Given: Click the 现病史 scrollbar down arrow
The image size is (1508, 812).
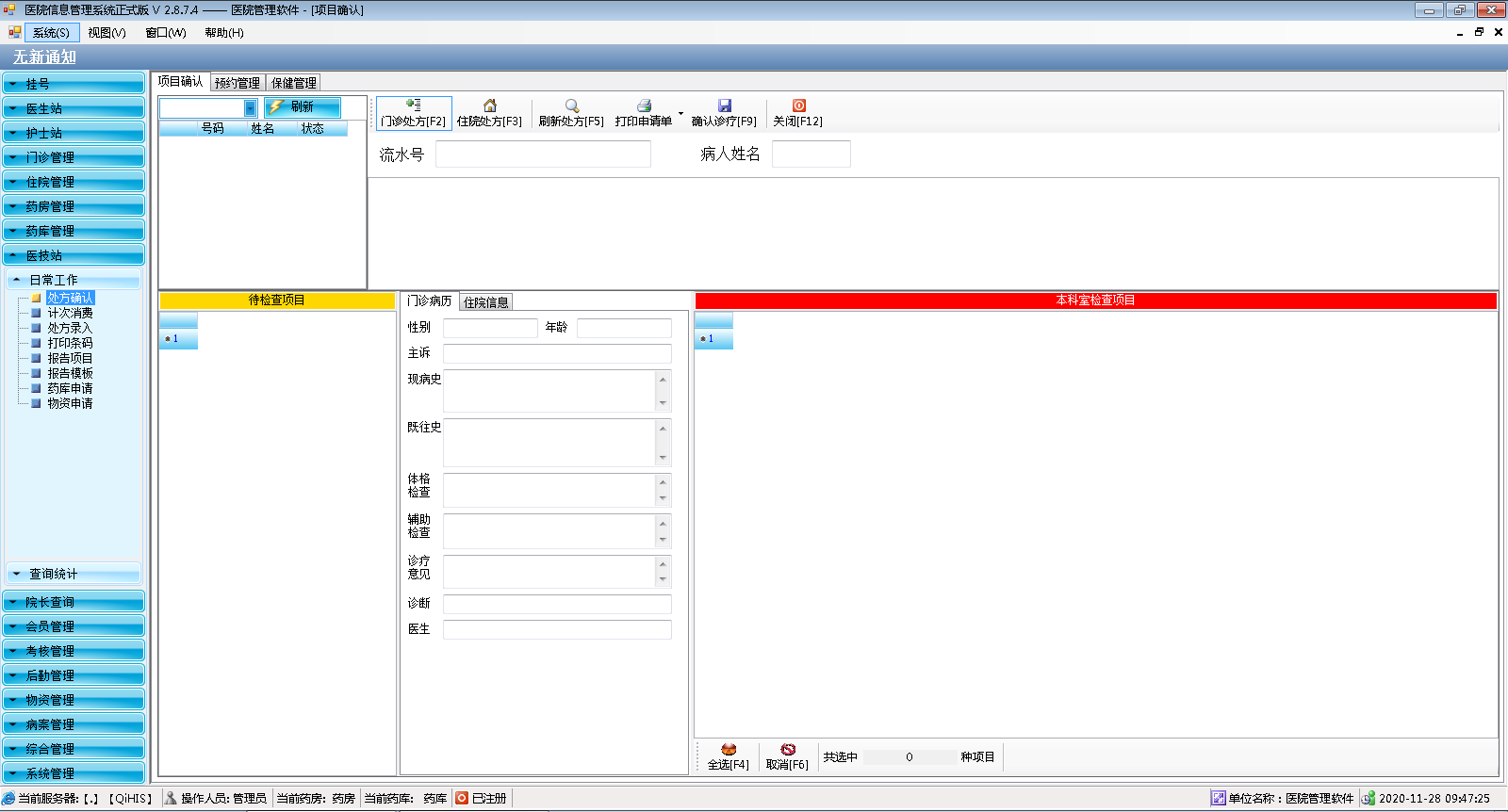Looking at the screenshot, I should coord(663,403).
